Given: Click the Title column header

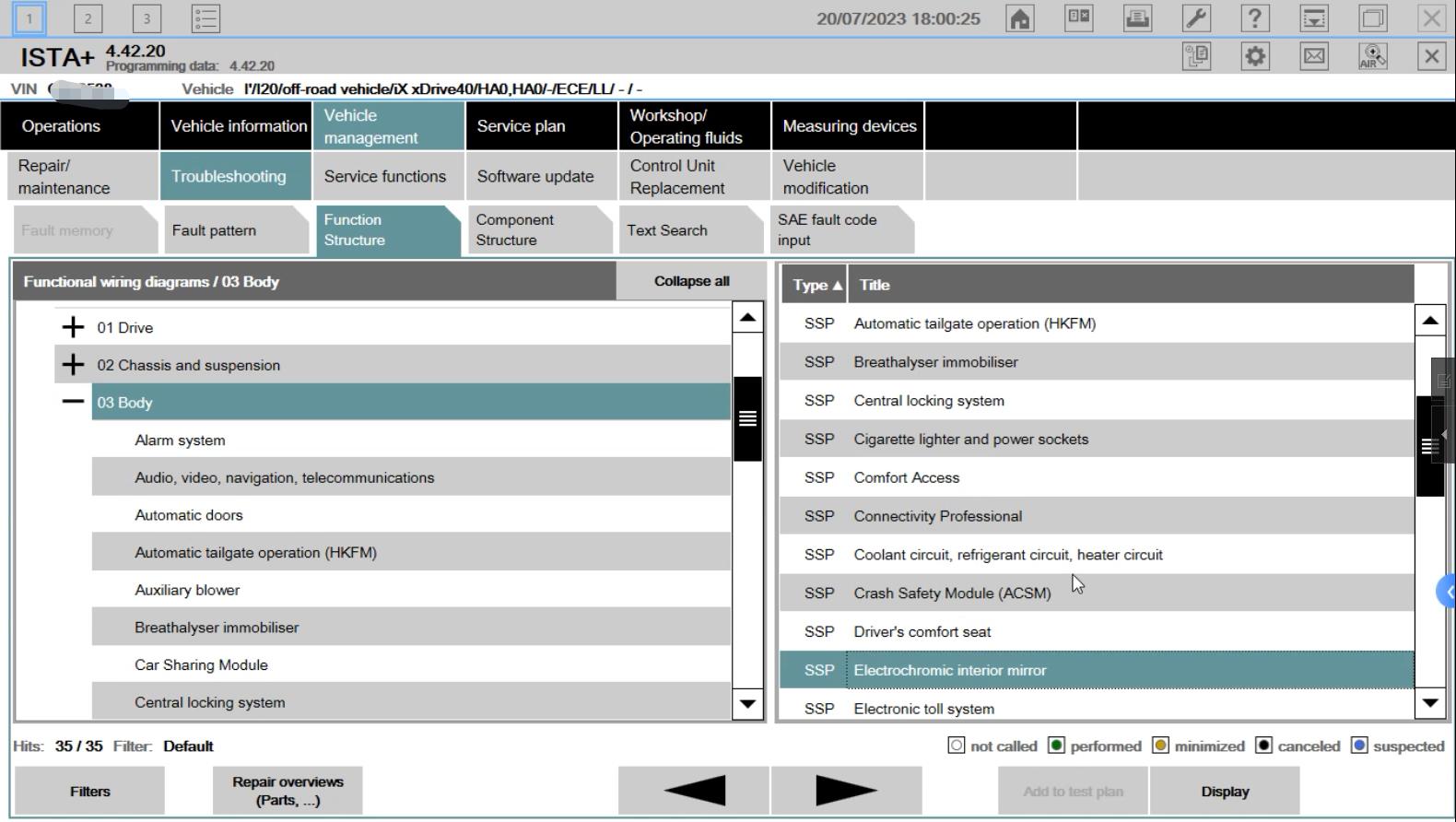Looking at the screenshot, I should pos(1131,285).
